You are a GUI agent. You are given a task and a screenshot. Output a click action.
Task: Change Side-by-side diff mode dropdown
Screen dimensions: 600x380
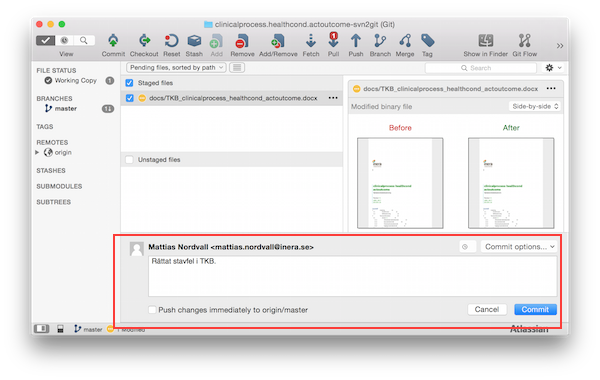tap(535, 106)
